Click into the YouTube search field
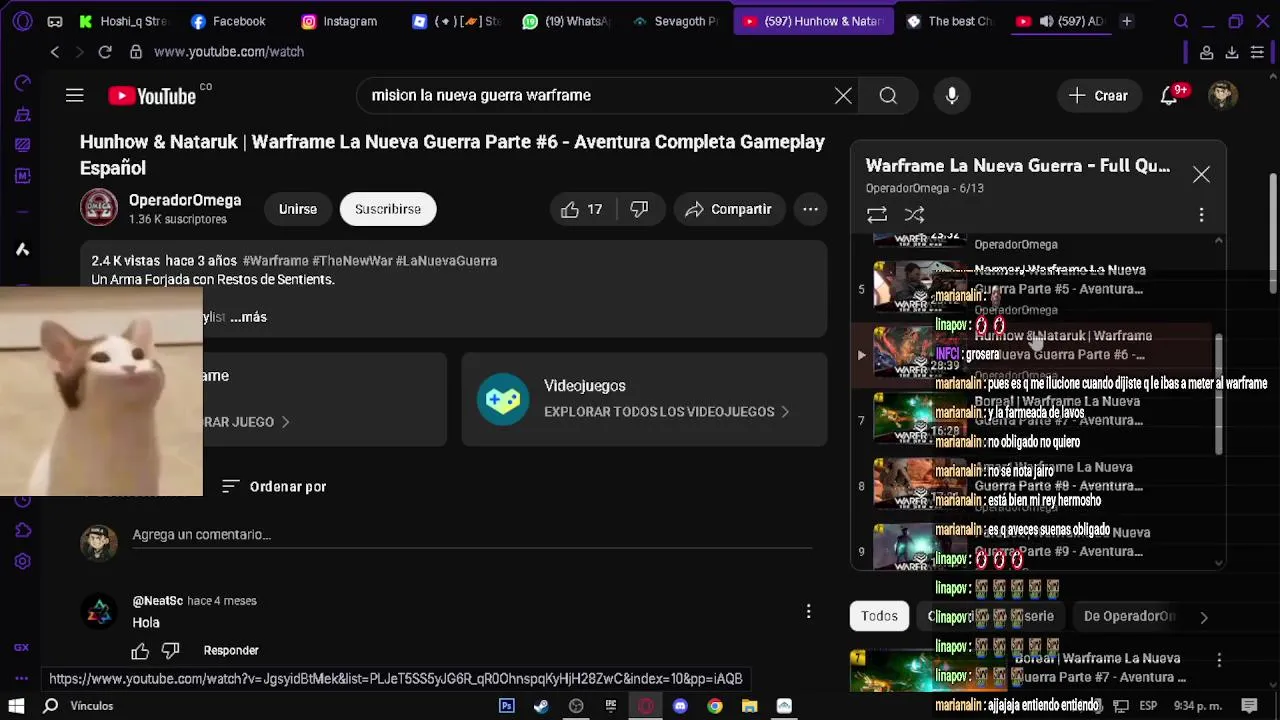The width and height of the screenshot is (1280, 720). tap(598, 95)
